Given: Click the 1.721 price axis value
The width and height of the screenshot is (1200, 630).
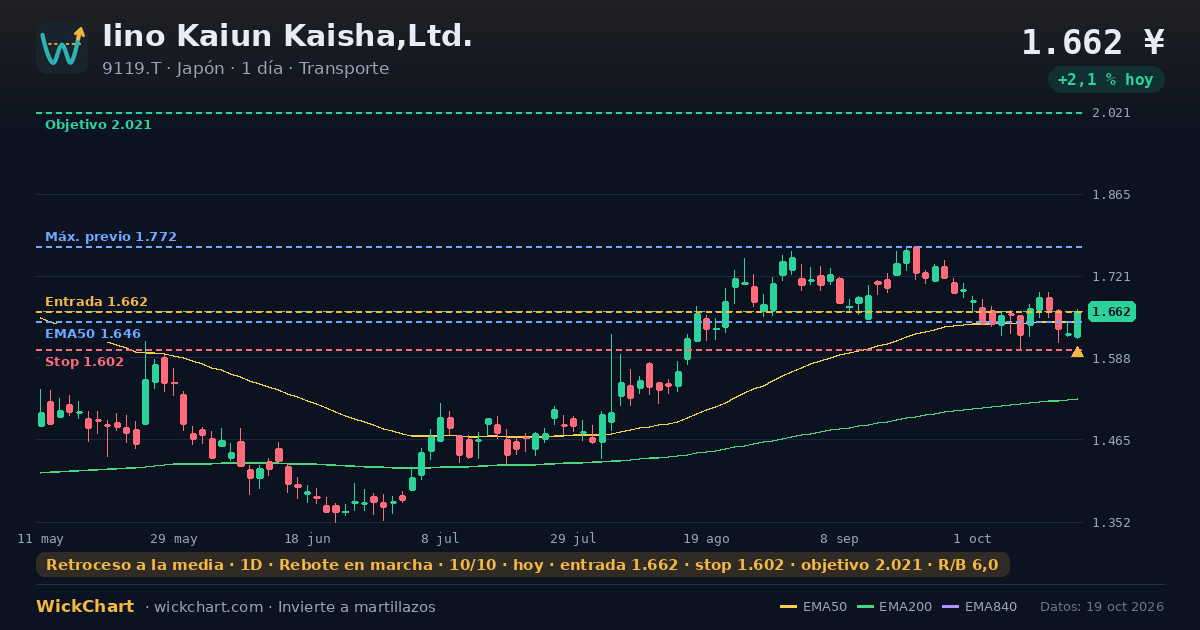Looking at the screenshot, I should [x=1111, y=277].
